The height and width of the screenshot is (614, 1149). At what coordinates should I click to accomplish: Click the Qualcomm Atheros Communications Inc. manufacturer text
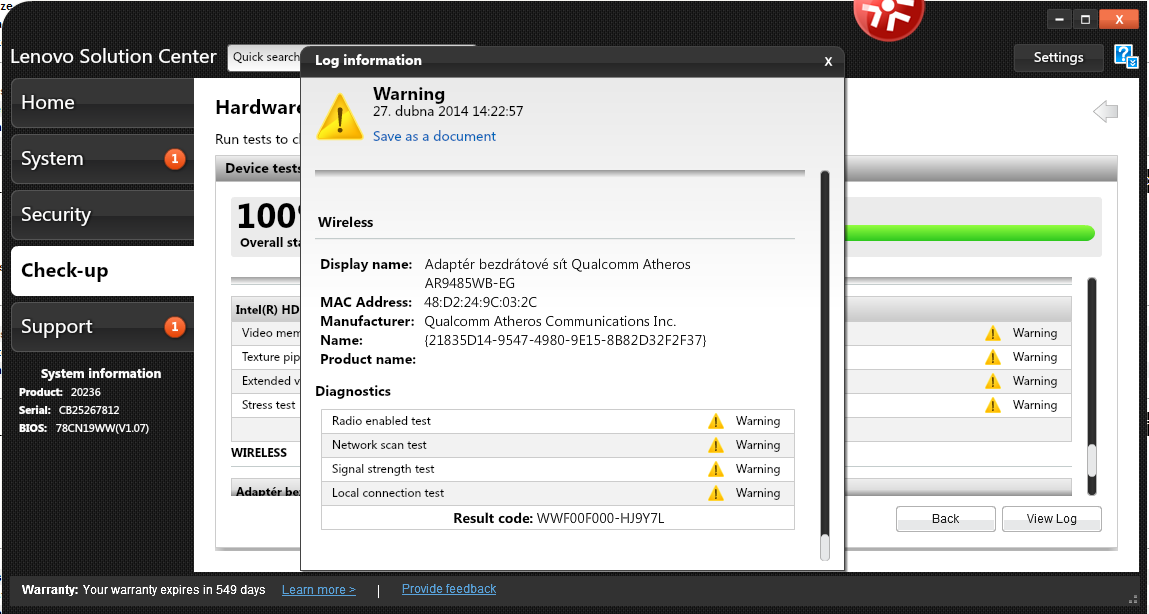(550, 321)
